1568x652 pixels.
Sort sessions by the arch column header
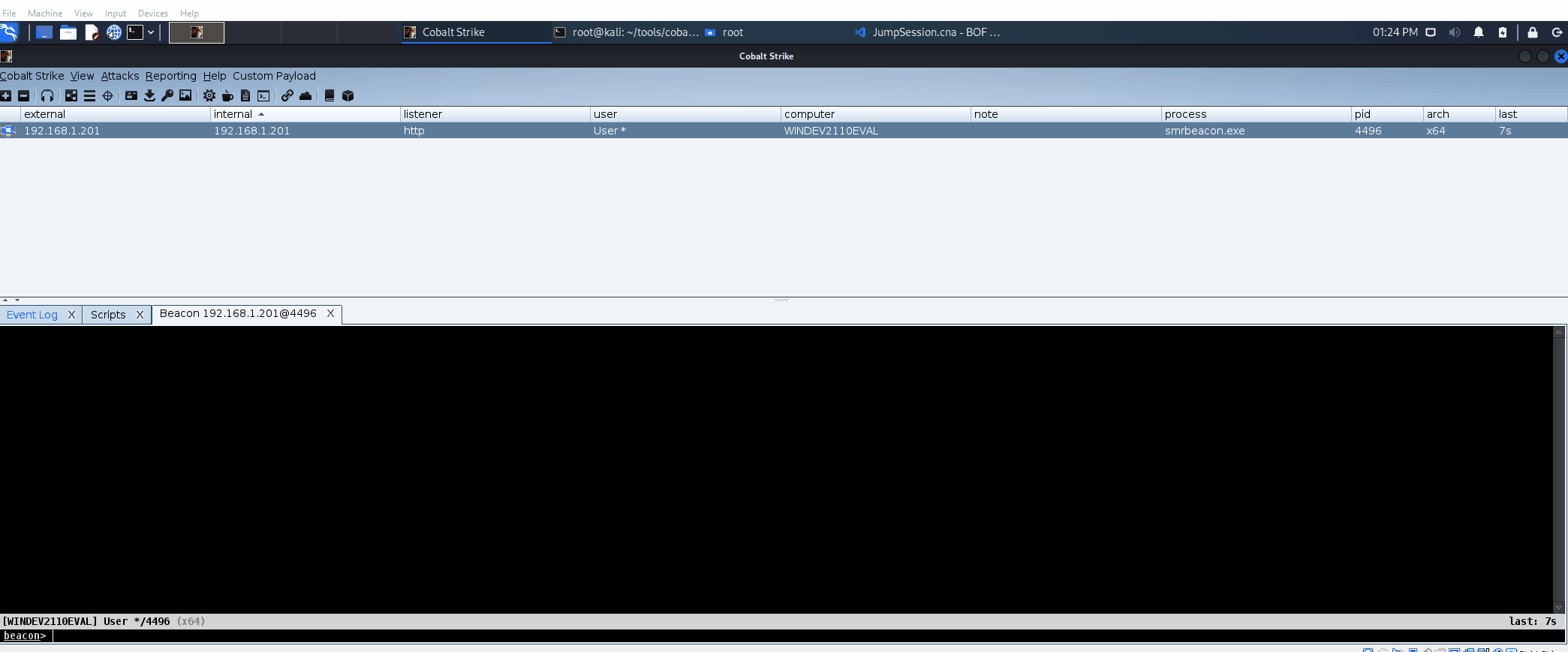coord(1459,114)
